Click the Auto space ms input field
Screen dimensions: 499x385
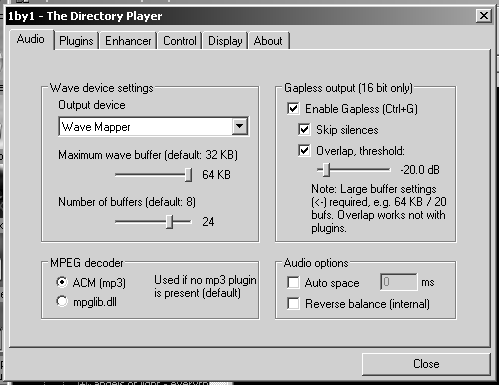(399, 282)
